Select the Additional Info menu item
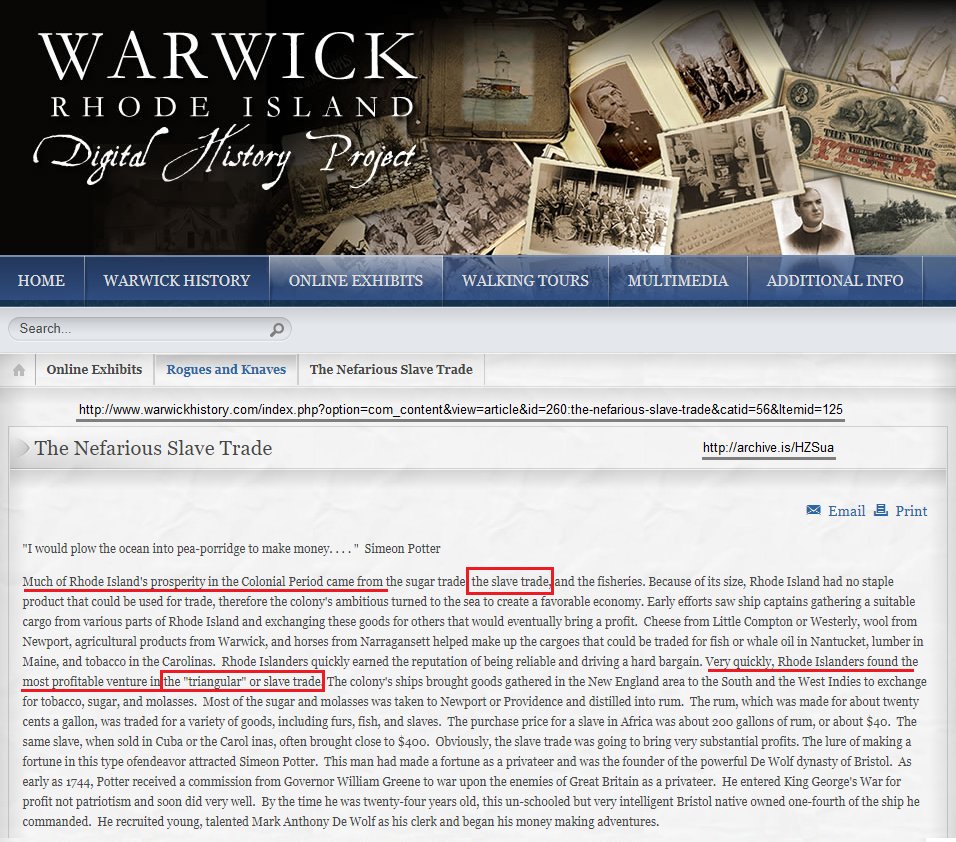This screenshot has width=956, height=842. pyautogui.click(x=834, y=281)
